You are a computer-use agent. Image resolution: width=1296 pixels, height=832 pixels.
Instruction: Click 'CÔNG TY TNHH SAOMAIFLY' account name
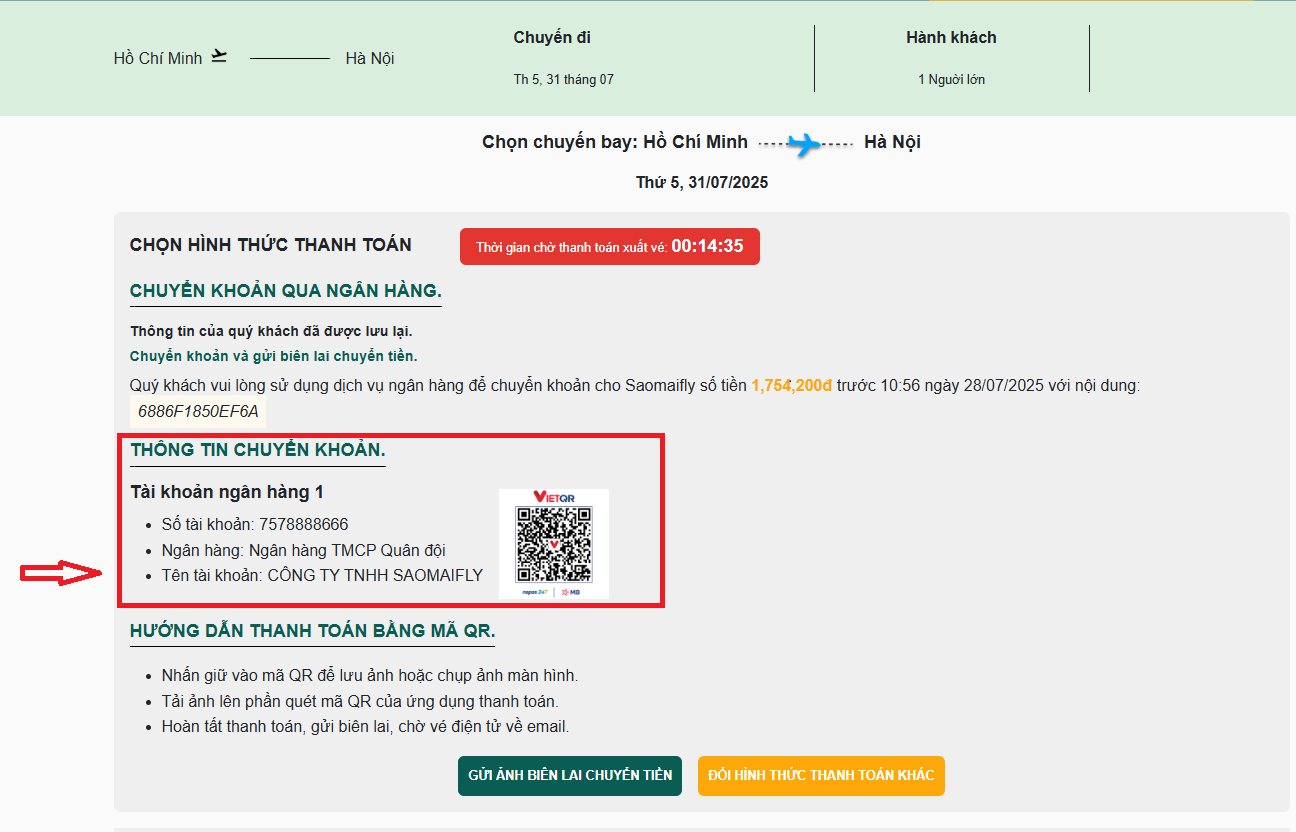tap(375, 575)
